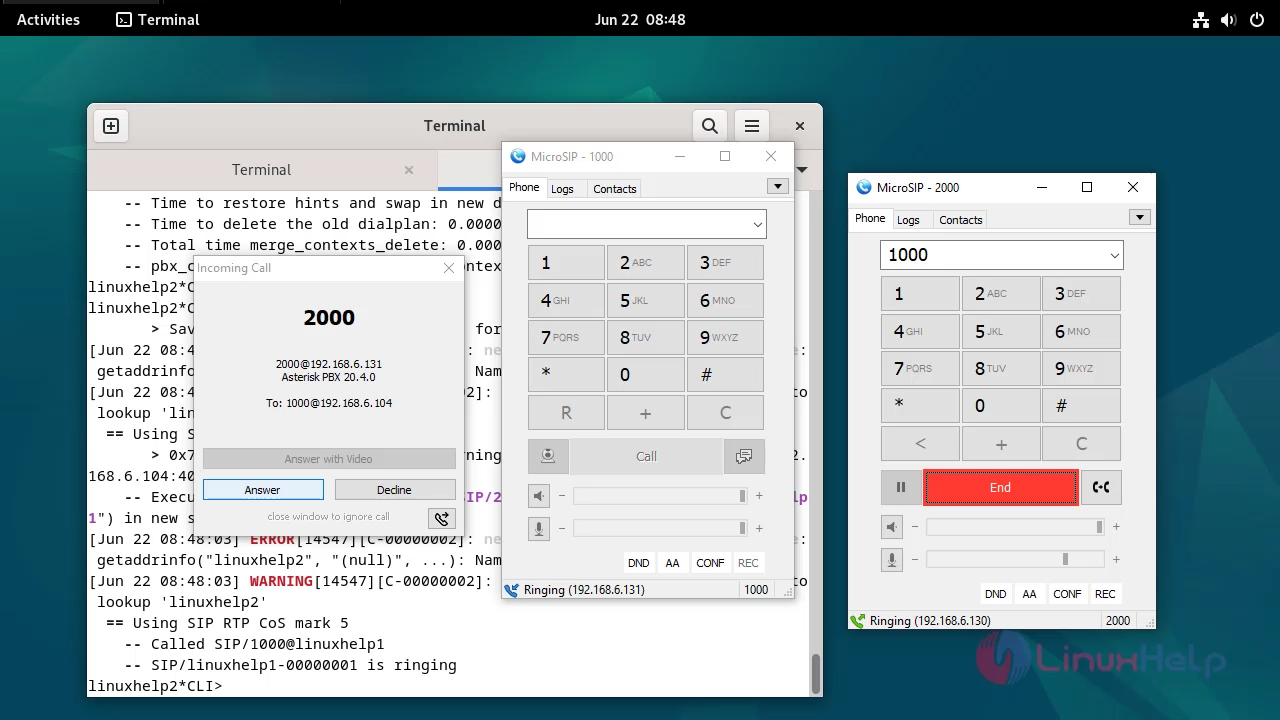Click clear C key in MicroSIP 2000
The width and height of the screenshot is (1280, 720).
click(1081, 444)
